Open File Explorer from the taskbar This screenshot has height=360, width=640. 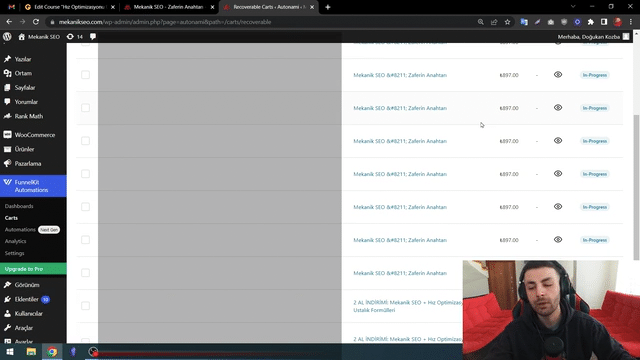pyautogui.click(x=31, y=352)
